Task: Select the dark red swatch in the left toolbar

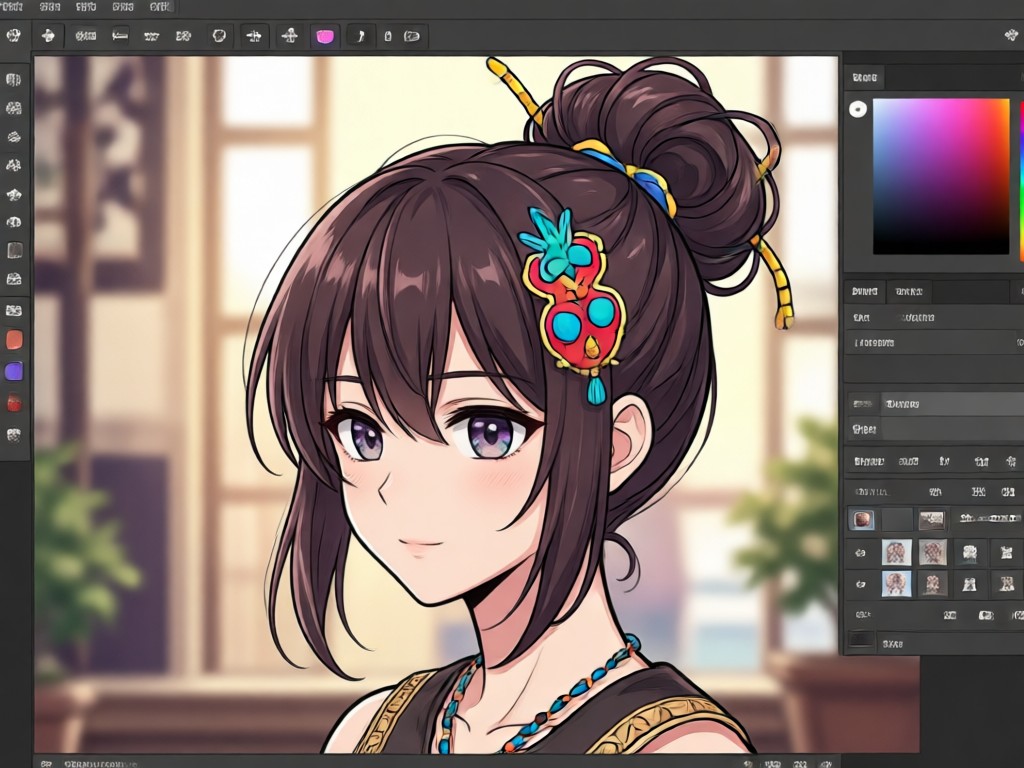Action: pos(14,402)
